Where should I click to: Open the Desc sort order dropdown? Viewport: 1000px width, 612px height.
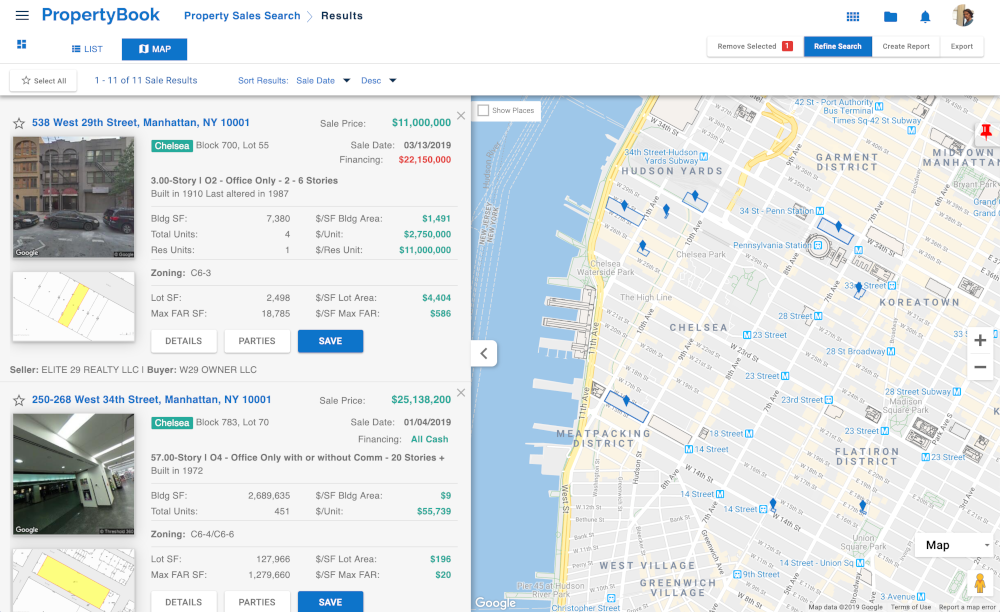tap(378, 80)
